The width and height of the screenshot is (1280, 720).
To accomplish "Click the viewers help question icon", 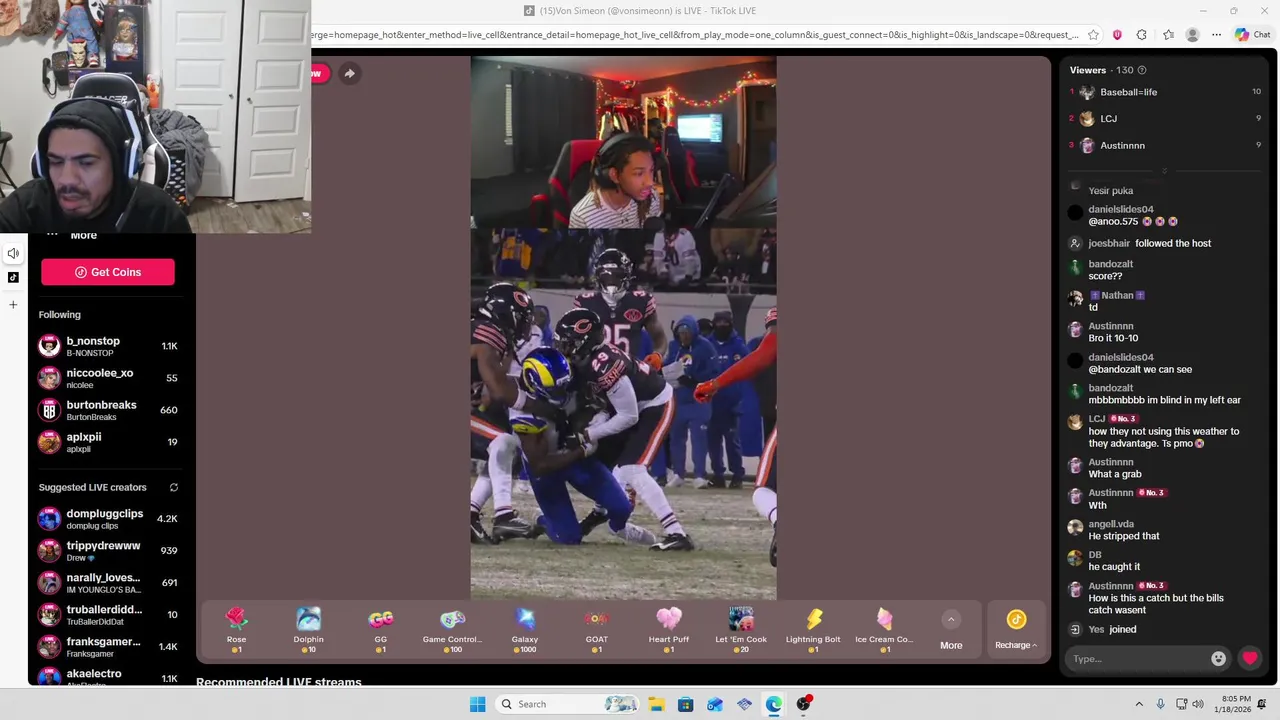I will click(1142, 70).
